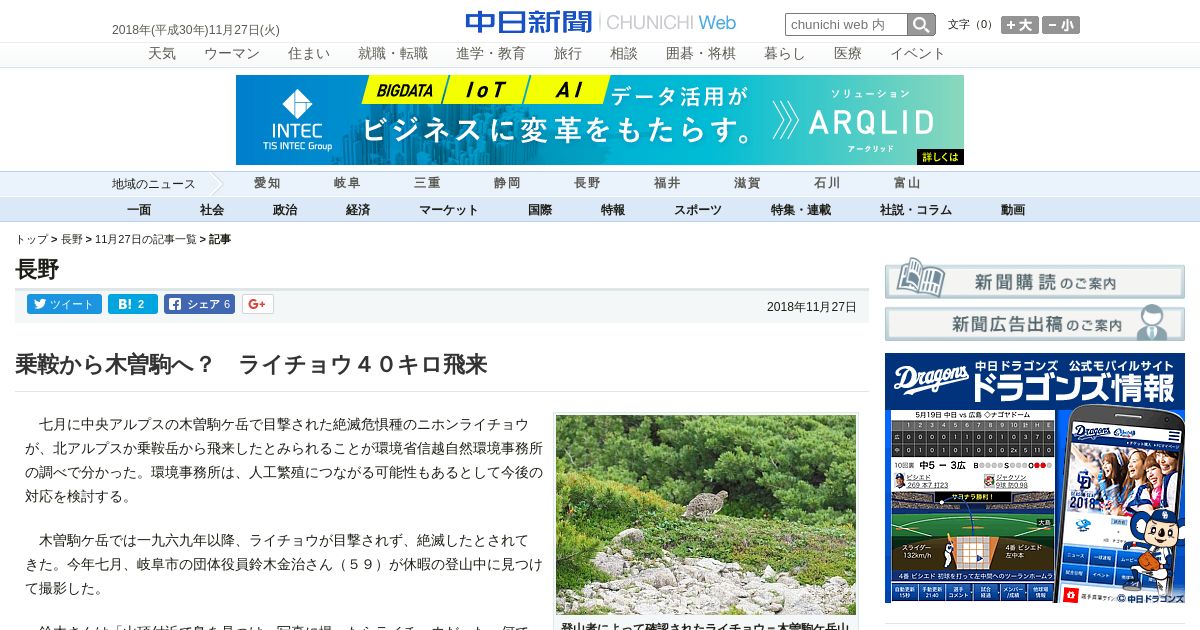Open 相談 section
Viewport: 1200px width, 630px height.
pyautogui.click(x=624, y=54)
